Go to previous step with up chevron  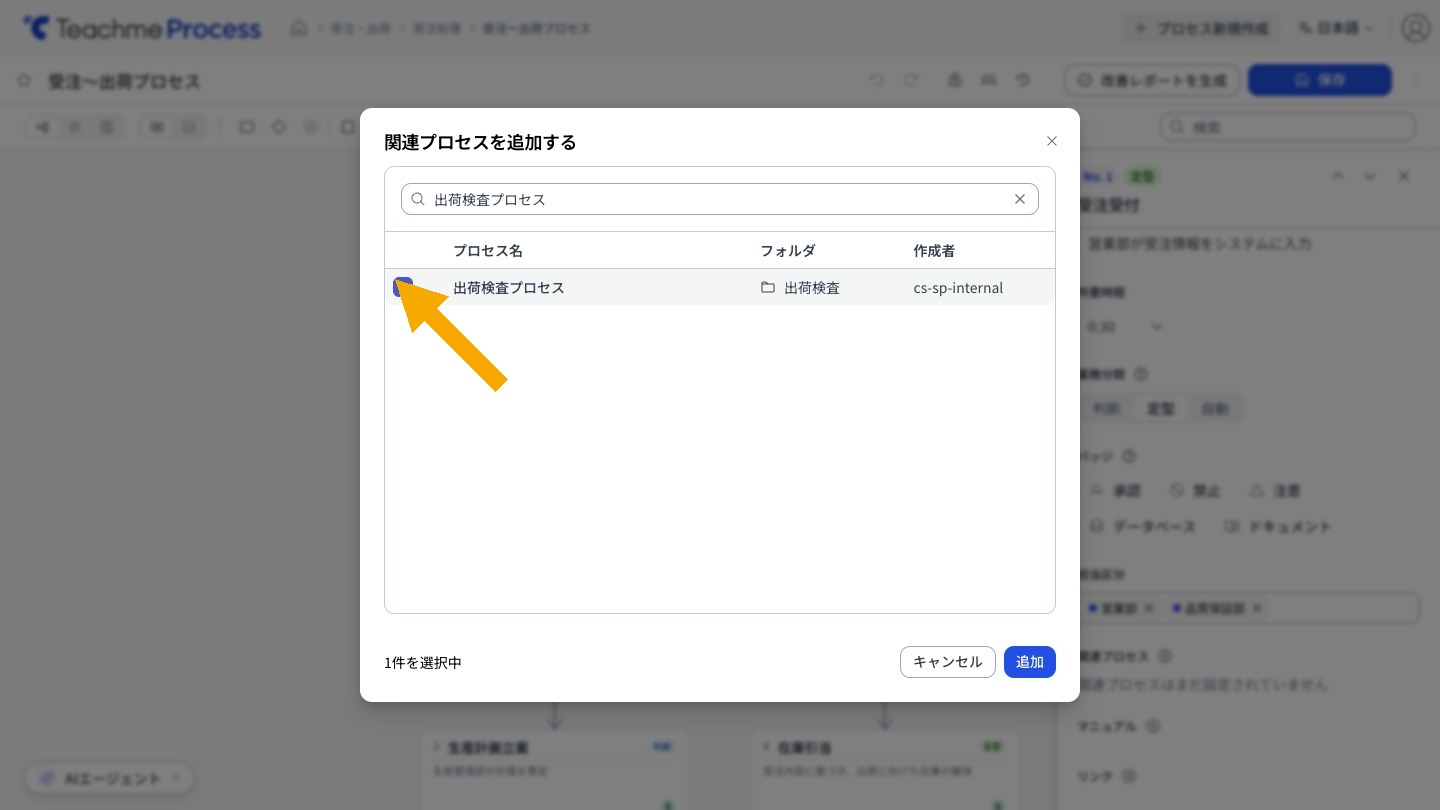pos(1338,176)
